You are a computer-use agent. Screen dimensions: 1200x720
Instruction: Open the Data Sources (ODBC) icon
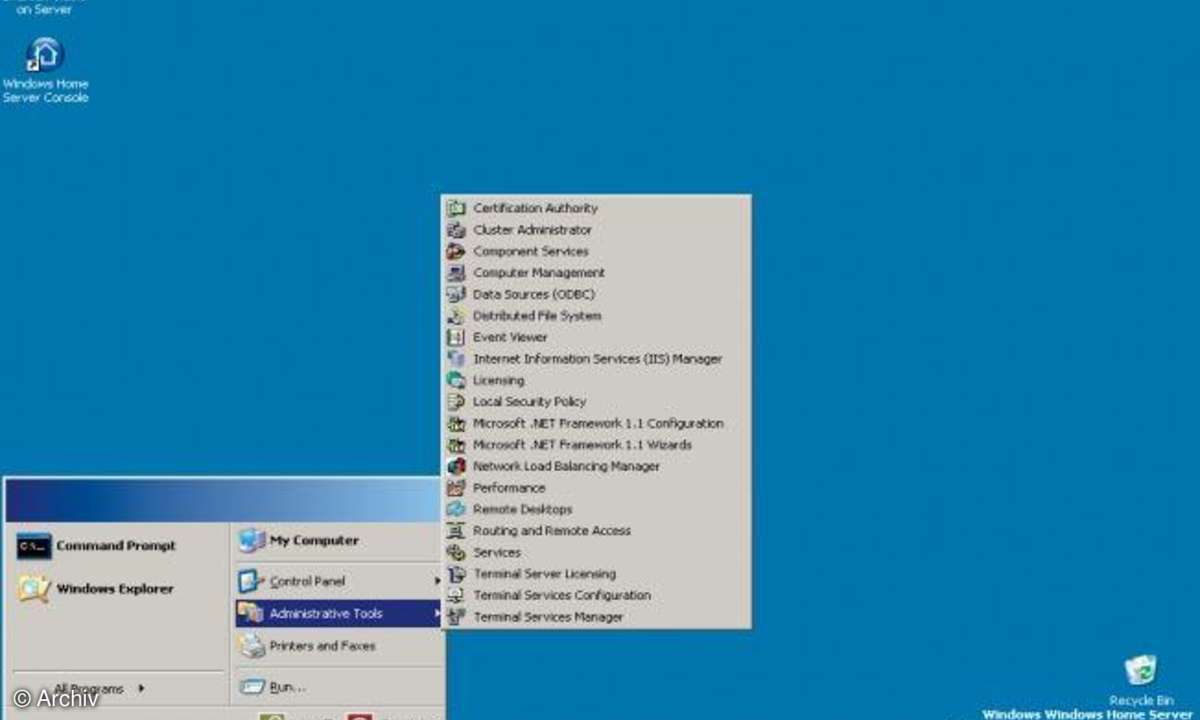(456, 294)
